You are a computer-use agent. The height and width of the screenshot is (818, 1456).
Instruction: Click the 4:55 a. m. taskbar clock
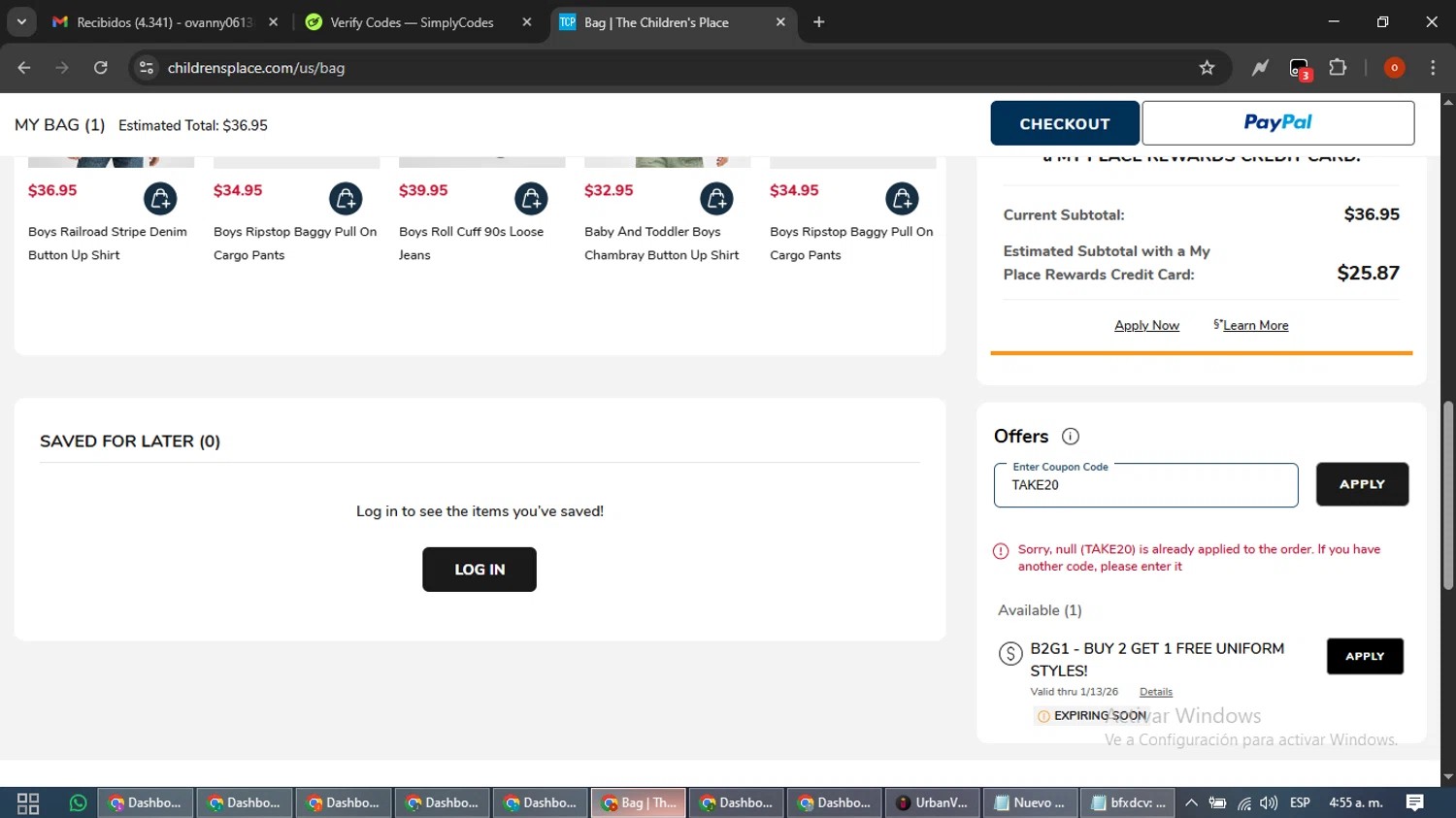coord(1355,803)
